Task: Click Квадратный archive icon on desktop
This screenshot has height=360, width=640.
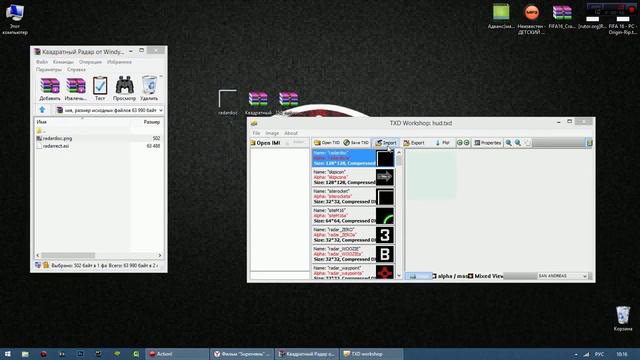Action: 258,102
